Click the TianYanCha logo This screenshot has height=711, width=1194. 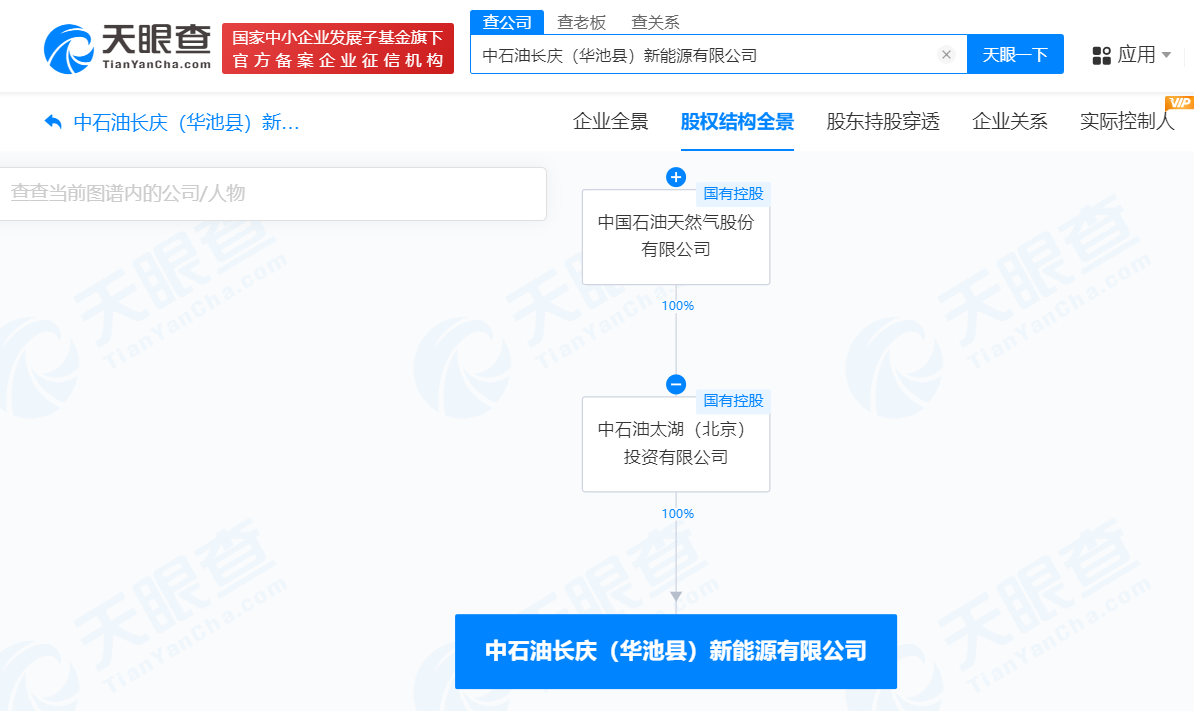(127, 47)
